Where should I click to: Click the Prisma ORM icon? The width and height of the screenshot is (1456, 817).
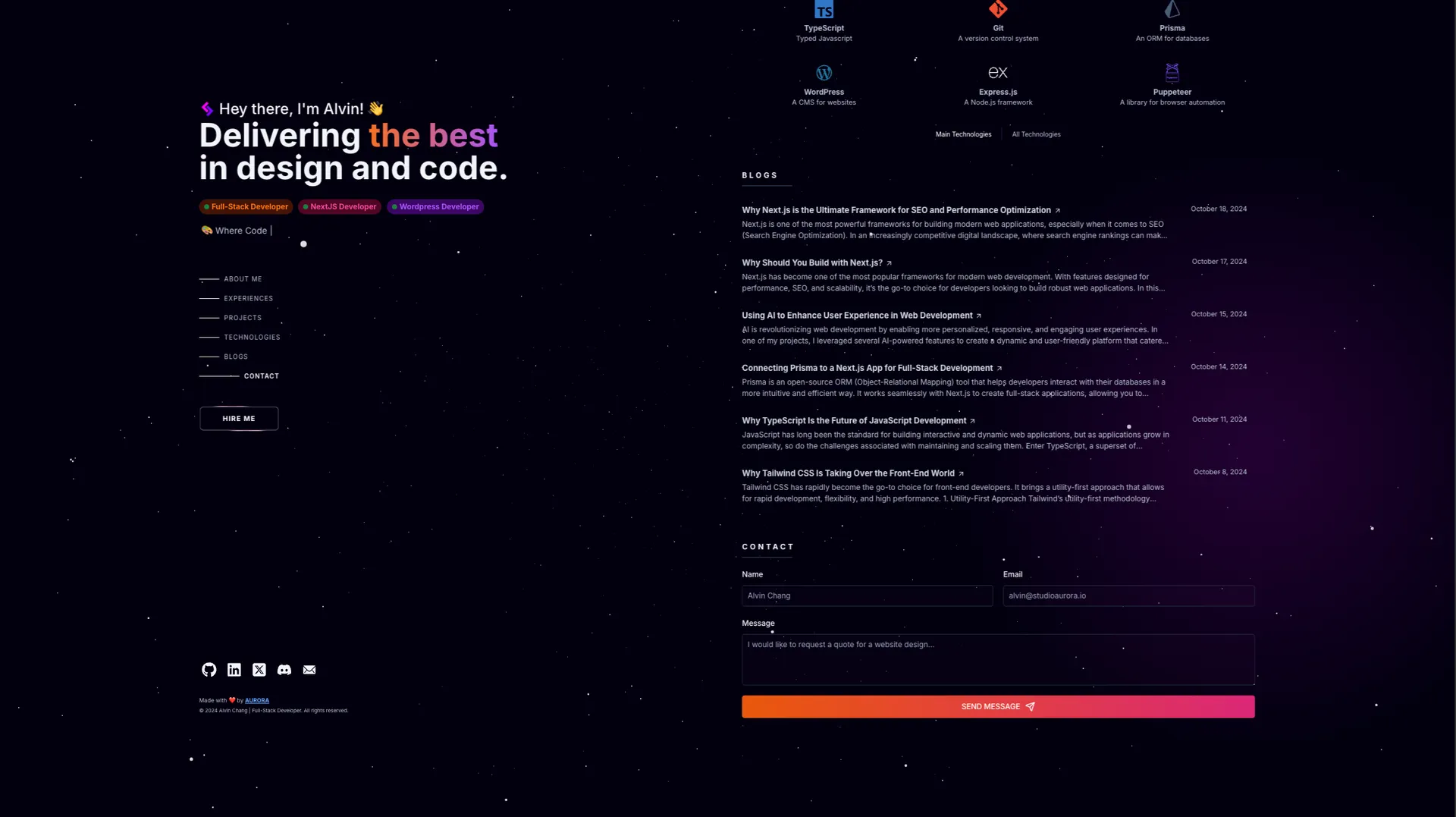click(x=1172, y=10)
